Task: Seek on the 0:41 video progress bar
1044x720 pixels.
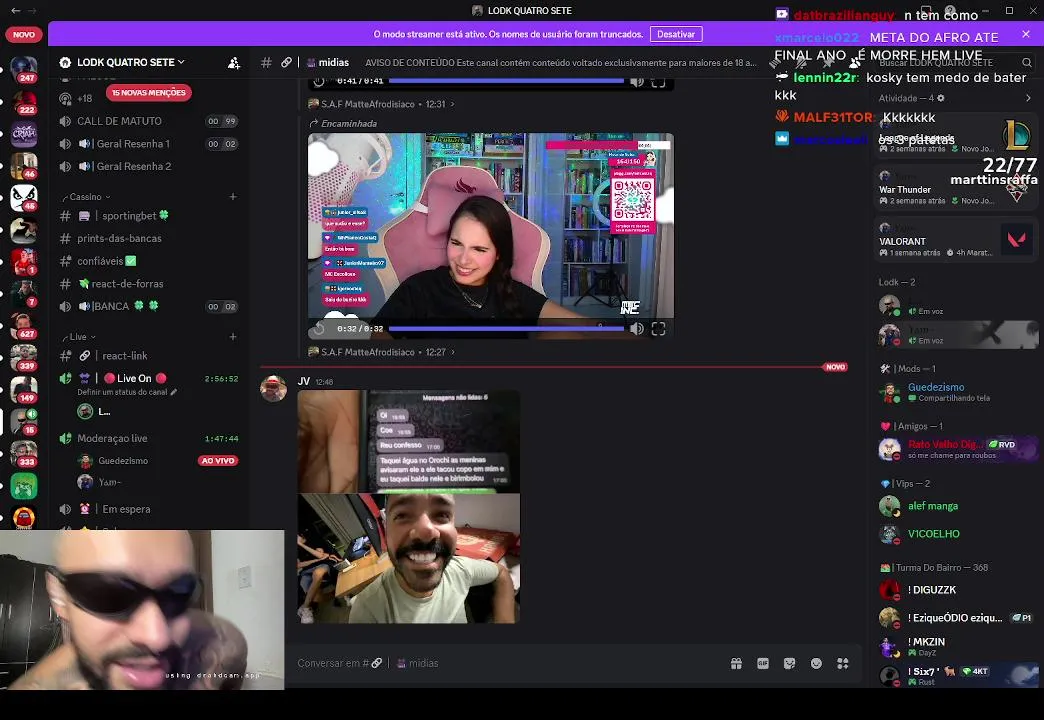Action: click(x=507, y=81)
